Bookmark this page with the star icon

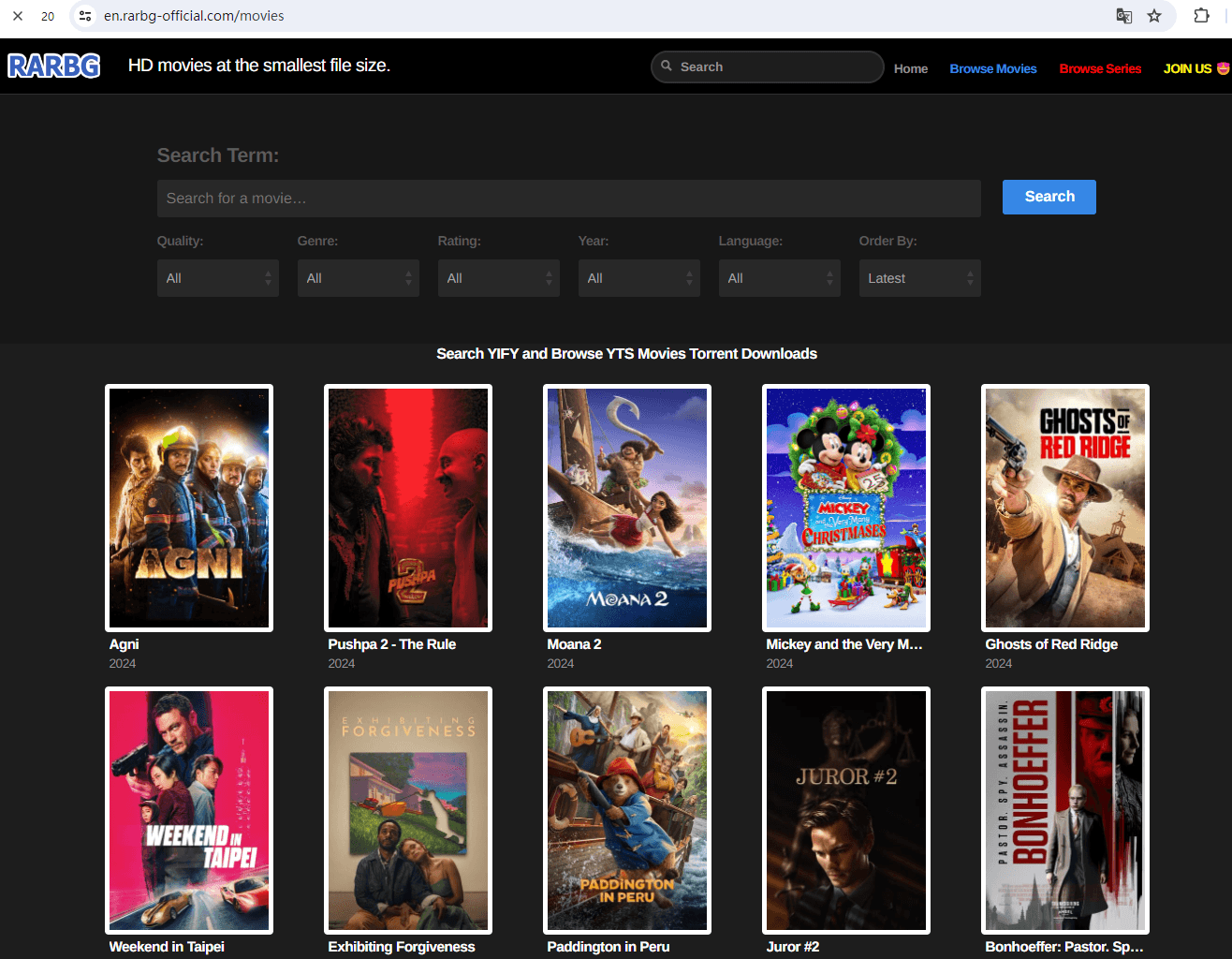[1154, 16]
